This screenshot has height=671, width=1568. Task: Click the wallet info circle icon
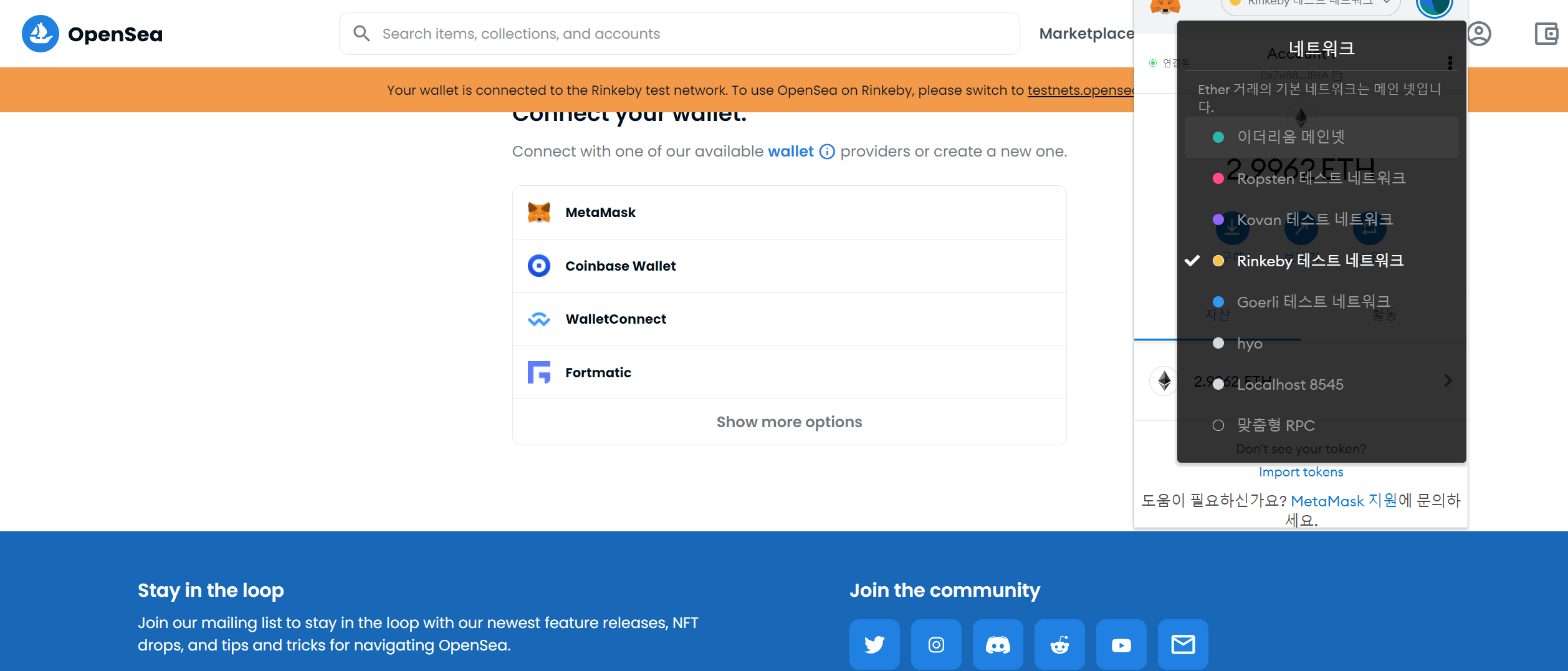[827, 152]
